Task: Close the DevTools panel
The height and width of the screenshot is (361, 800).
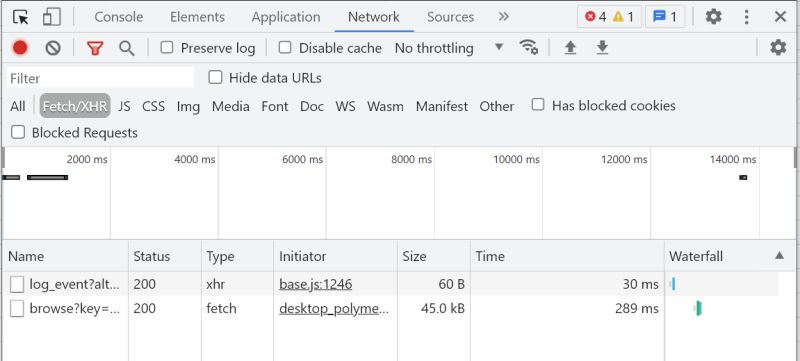Action: 780,17
